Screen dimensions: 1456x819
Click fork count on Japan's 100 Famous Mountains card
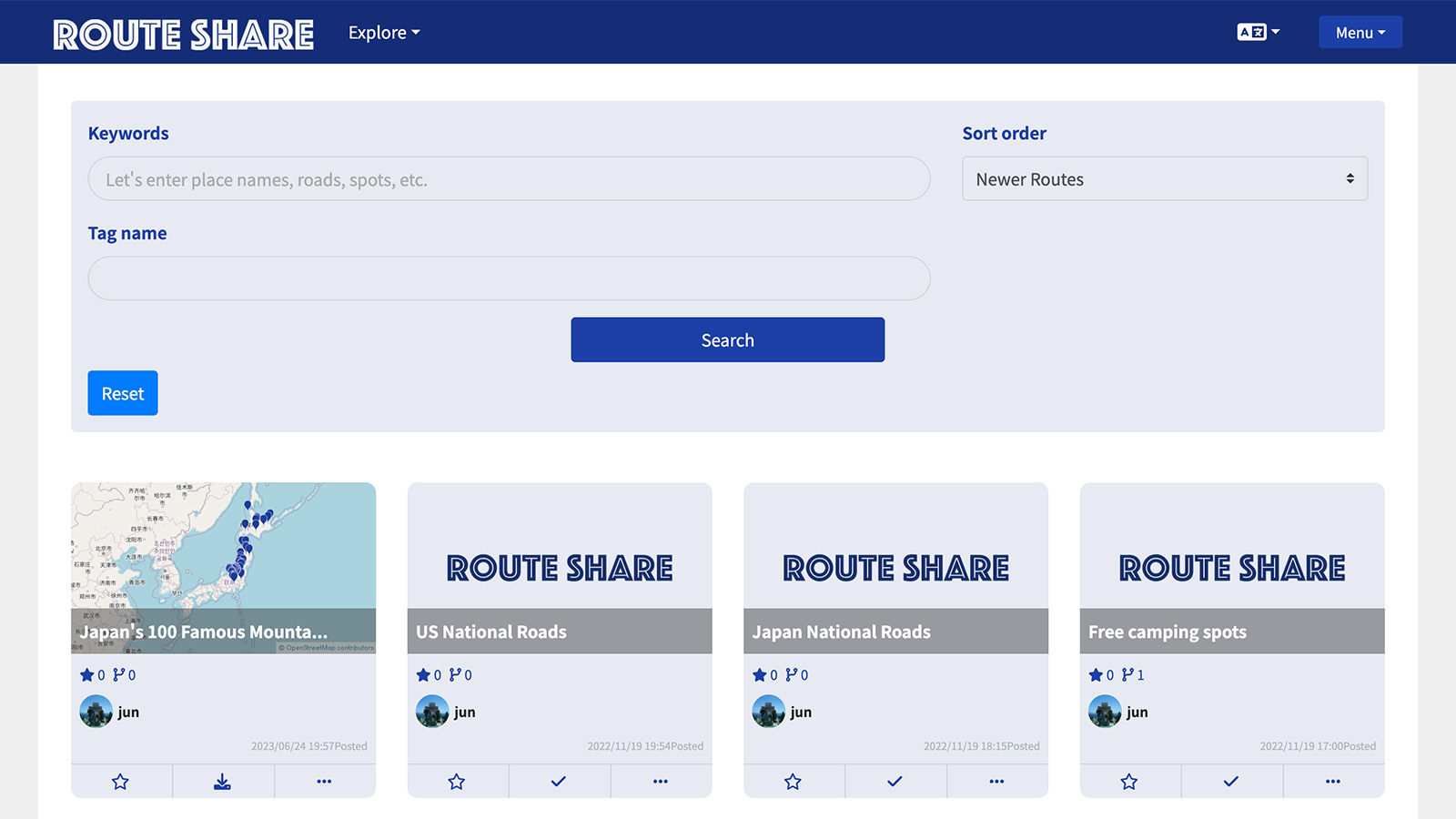click(x=125, y=675)
